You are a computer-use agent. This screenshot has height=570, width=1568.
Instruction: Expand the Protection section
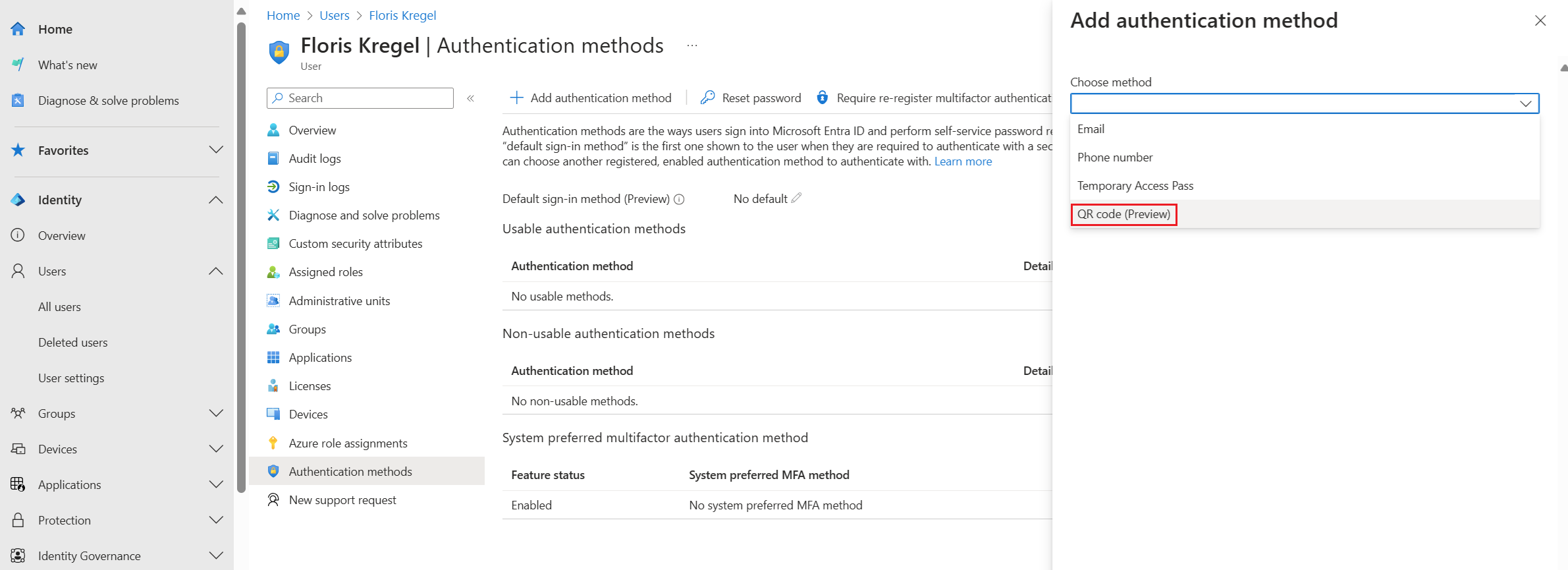(x=216, y=520)
